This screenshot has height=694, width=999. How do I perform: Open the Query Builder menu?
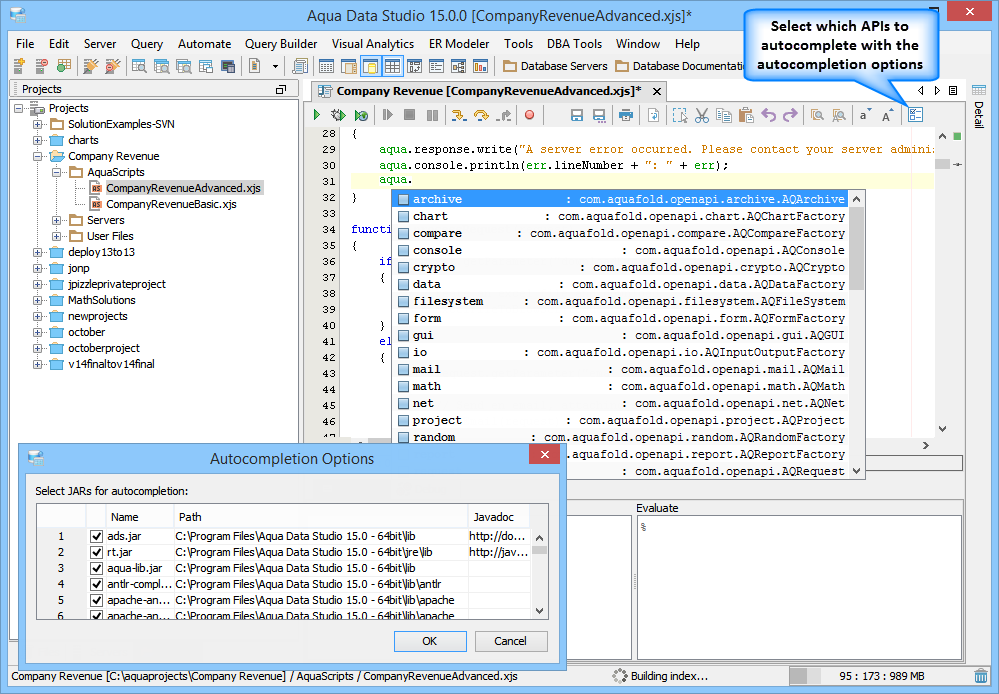tap(281, 44)
